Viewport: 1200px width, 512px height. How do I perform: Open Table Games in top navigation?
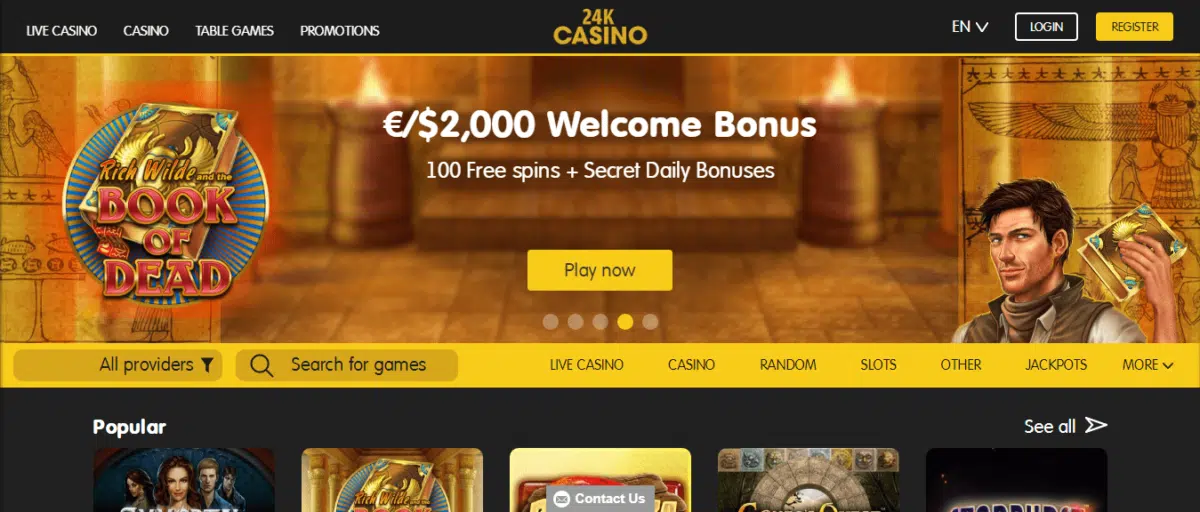pos(234,30)
